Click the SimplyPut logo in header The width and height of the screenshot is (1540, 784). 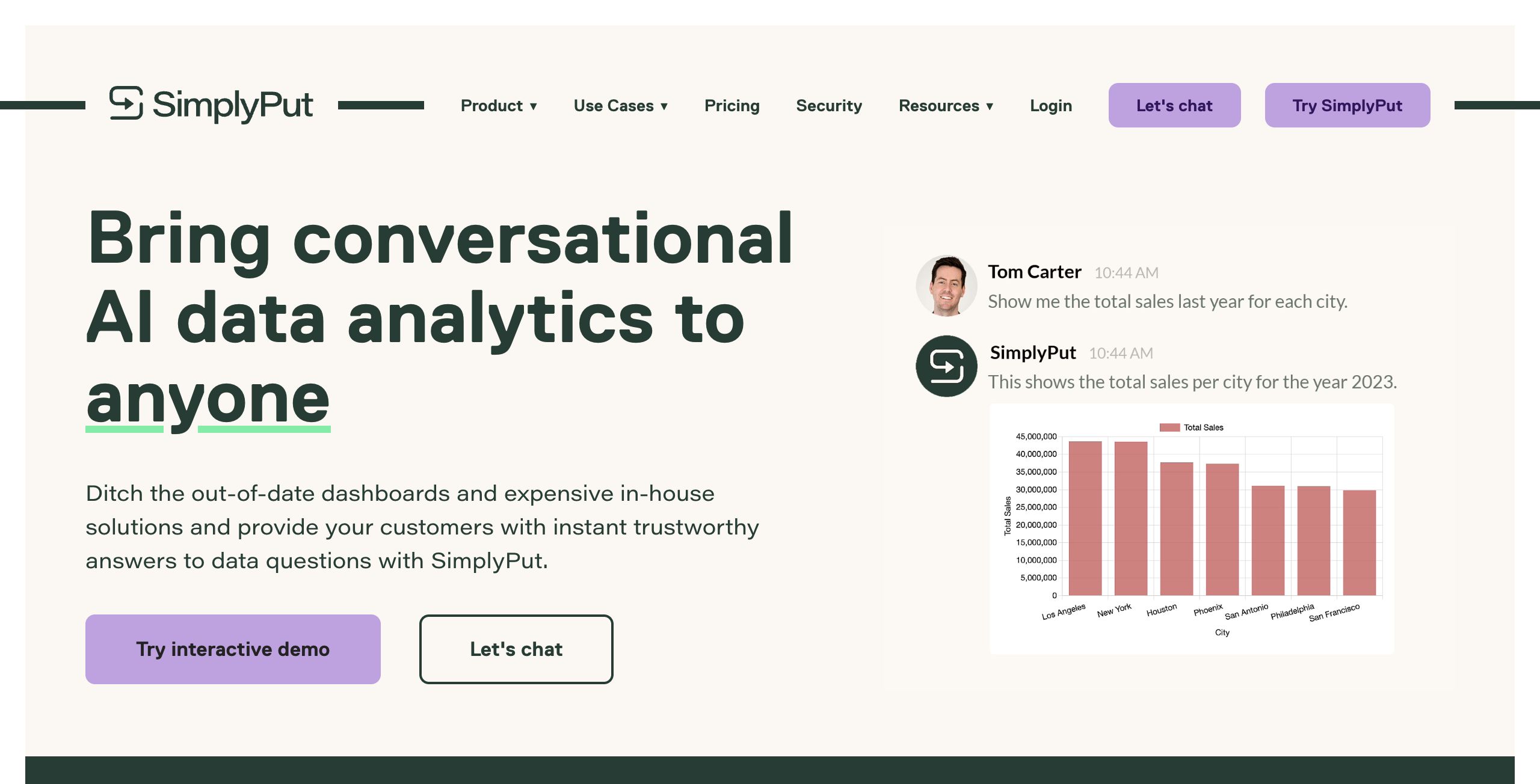click(211, 105)
